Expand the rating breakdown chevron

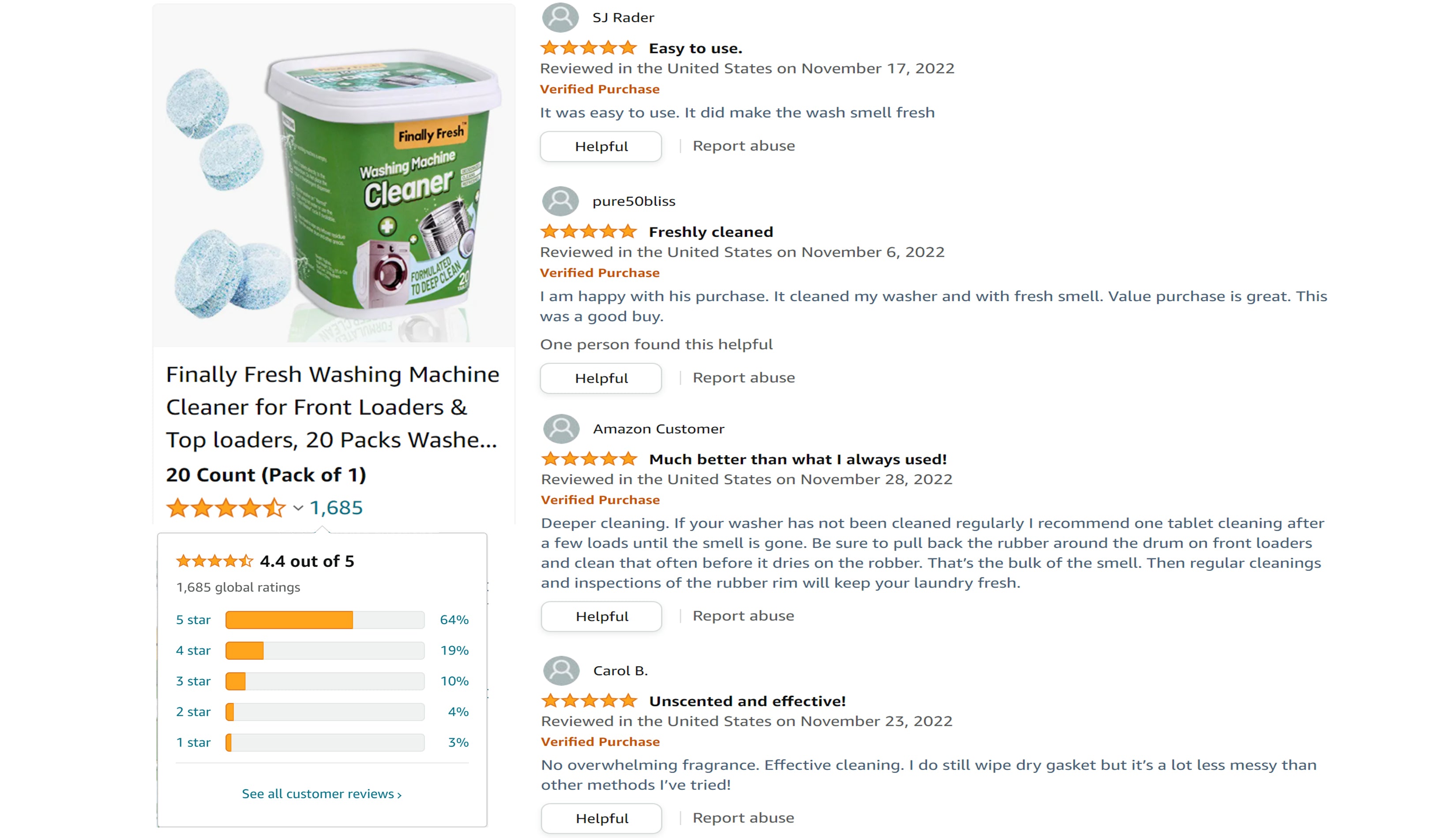pyautogui.click(x=298, y=508)
